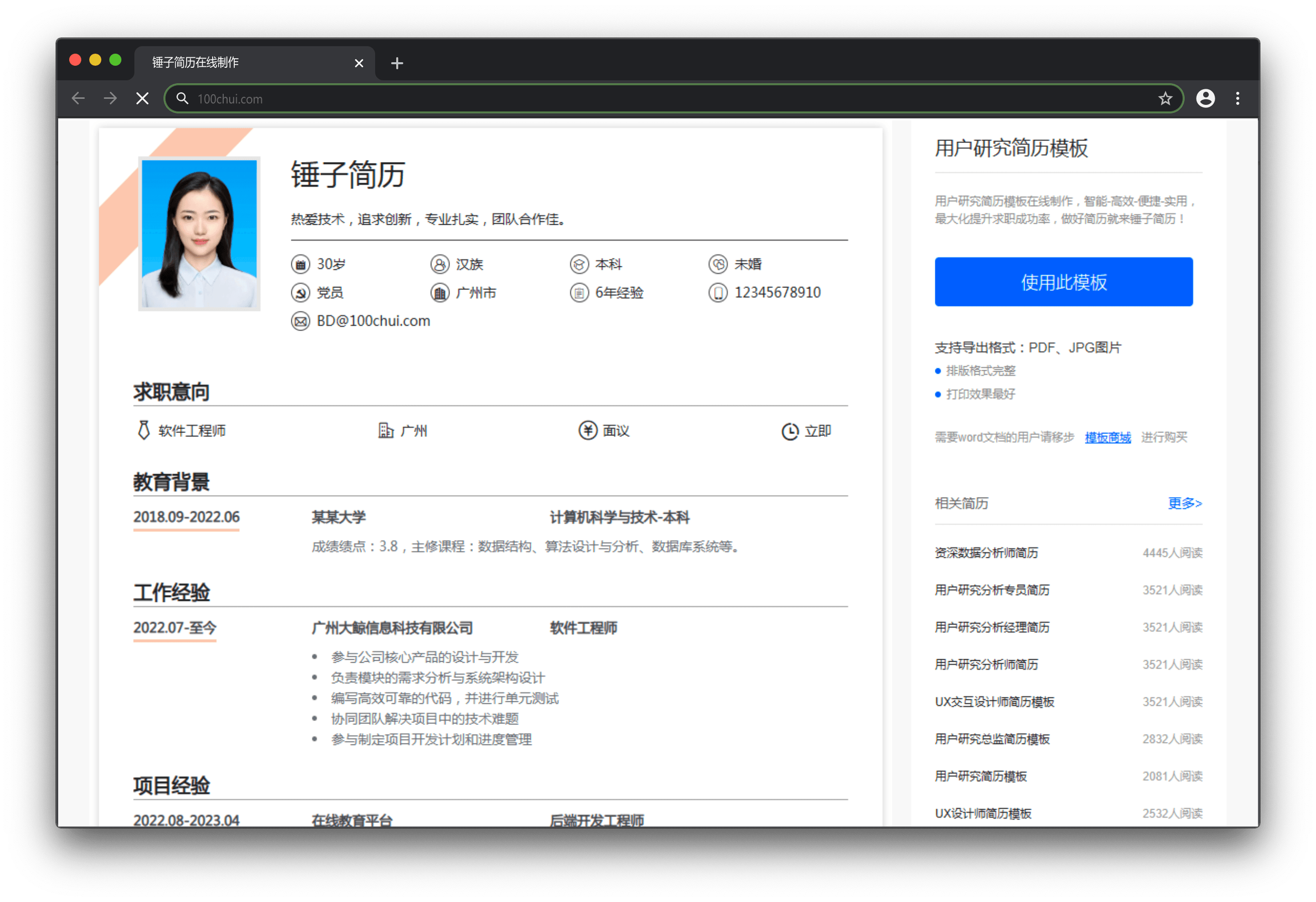Click the marital status icon beside 未婚
Viewport: 1316px width, 902px height.
(x=718, y=264)
